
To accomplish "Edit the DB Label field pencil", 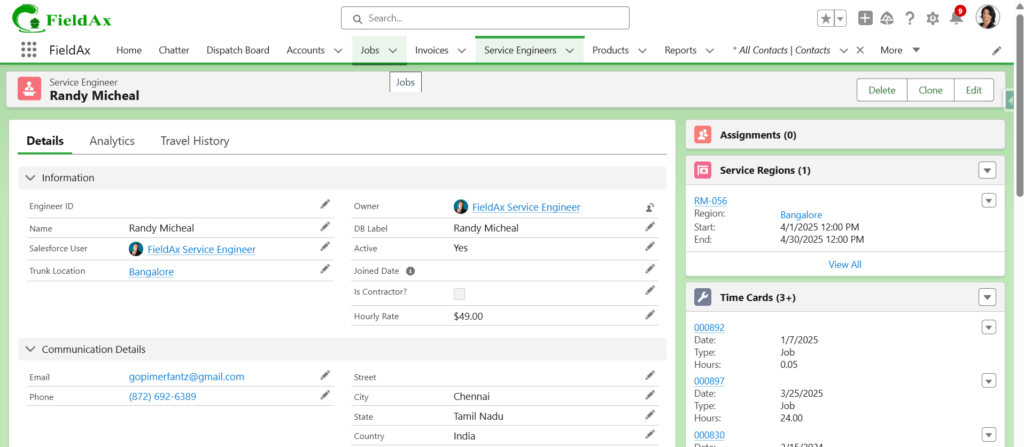I will click(650, 226).
